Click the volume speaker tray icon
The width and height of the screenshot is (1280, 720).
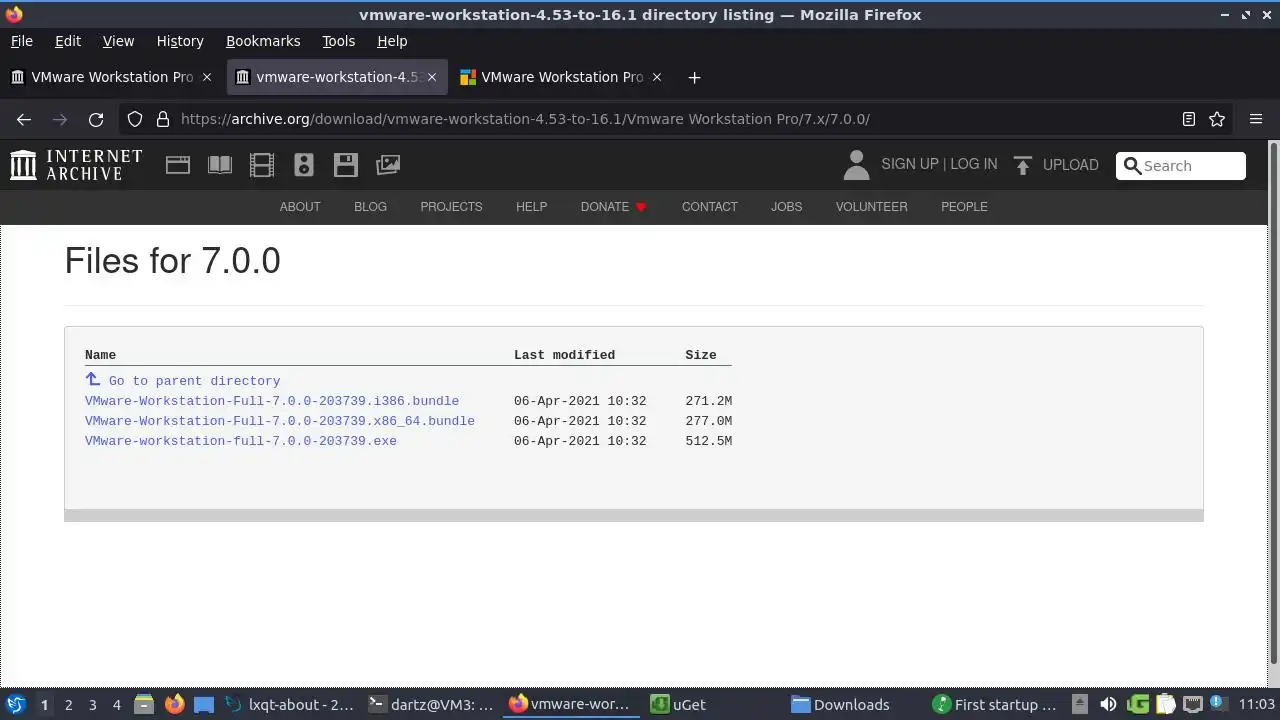(x=1108, y=705)
